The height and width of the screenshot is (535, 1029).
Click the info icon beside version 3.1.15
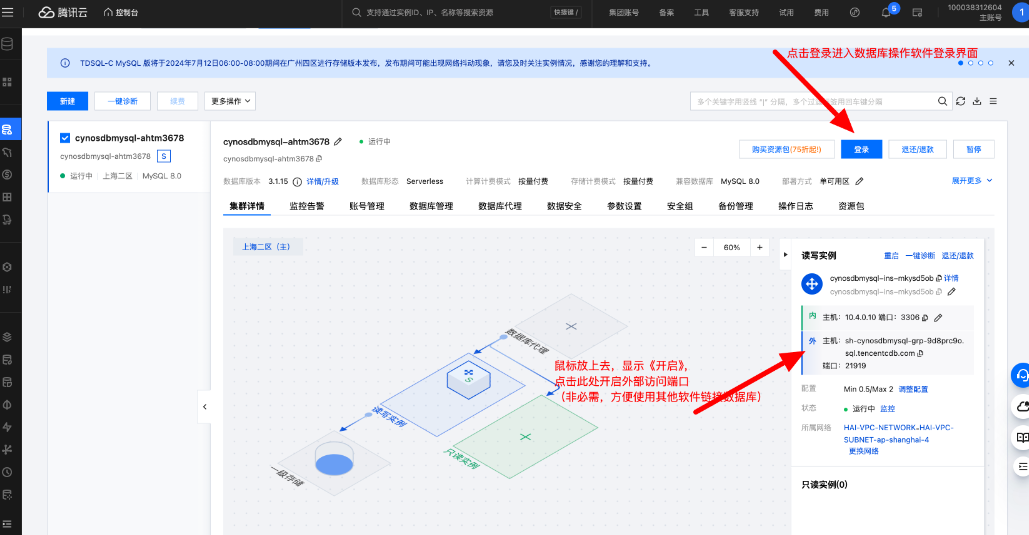[x=297, y=182]
